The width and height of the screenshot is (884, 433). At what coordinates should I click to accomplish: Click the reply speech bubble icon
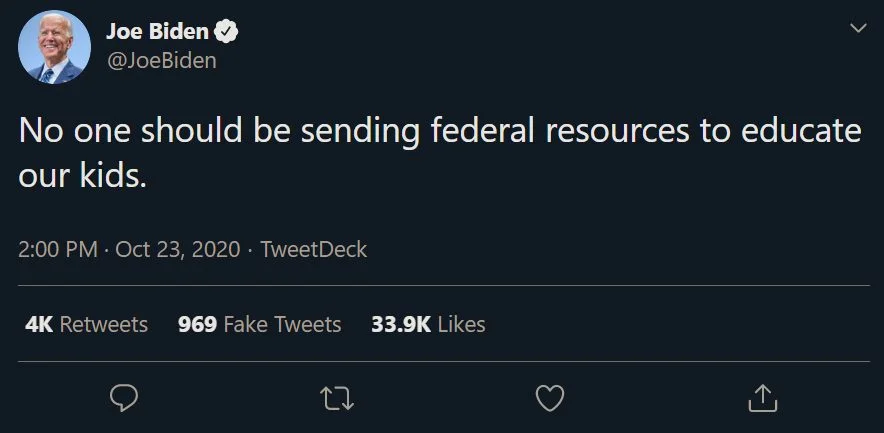[x=123, y=398]
